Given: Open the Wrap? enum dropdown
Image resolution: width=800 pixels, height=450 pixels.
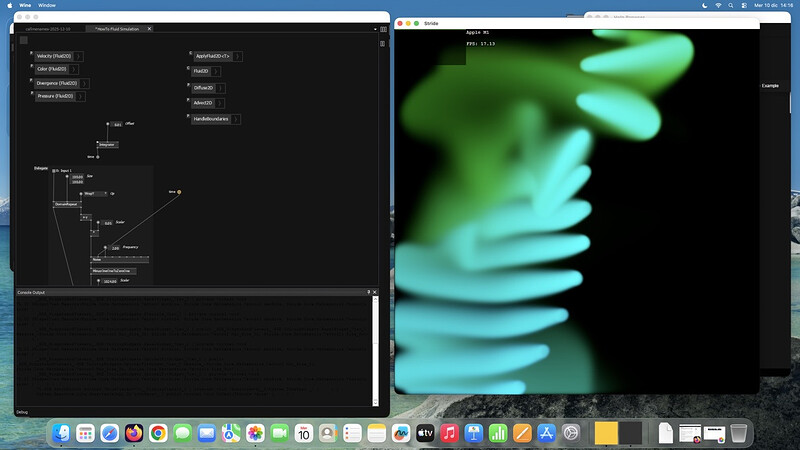Looking at the screenshot, I should [x=95, y=193].
